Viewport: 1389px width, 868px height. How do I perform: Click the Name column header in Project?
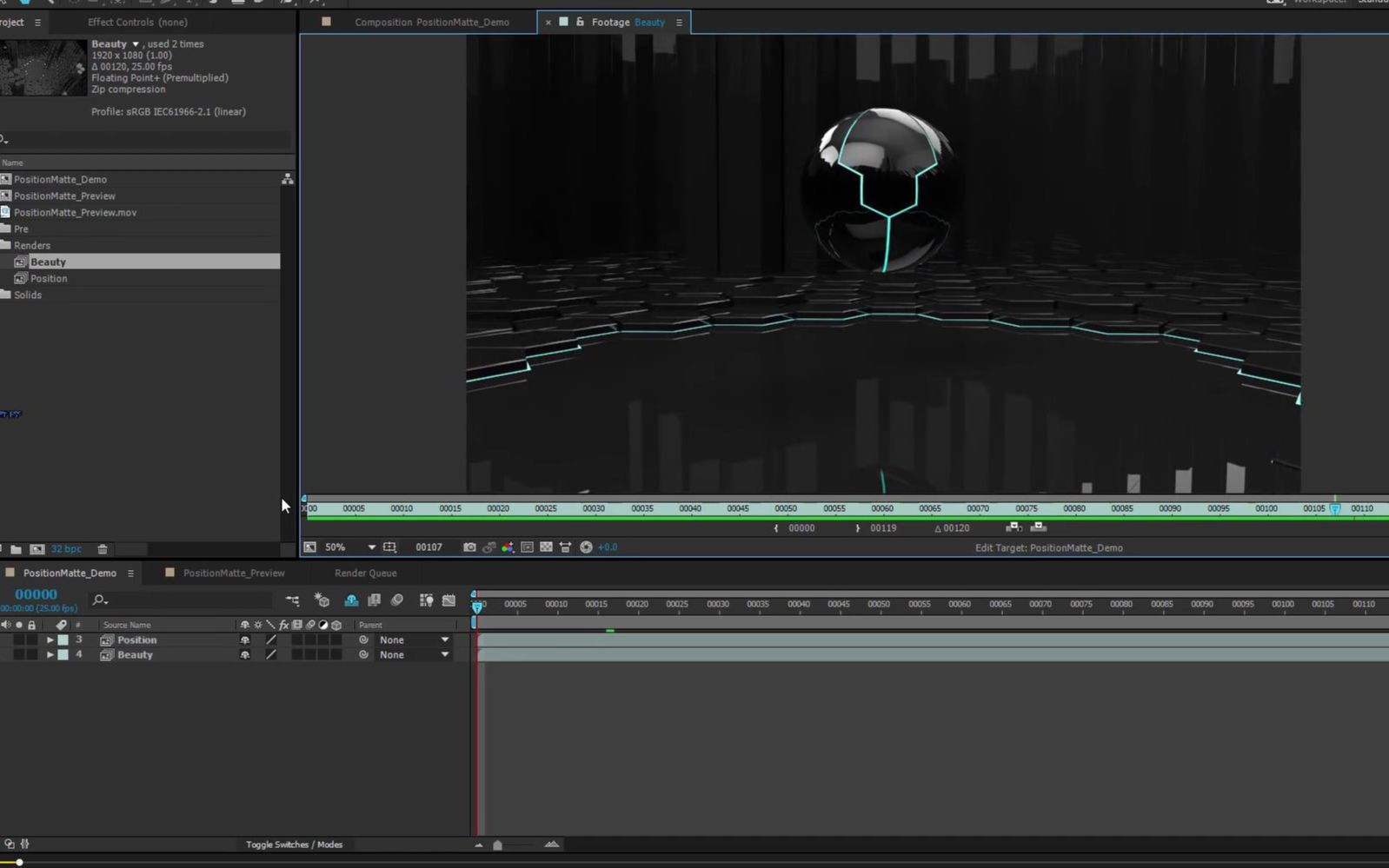pyautogui.click(x=12, y=162)
